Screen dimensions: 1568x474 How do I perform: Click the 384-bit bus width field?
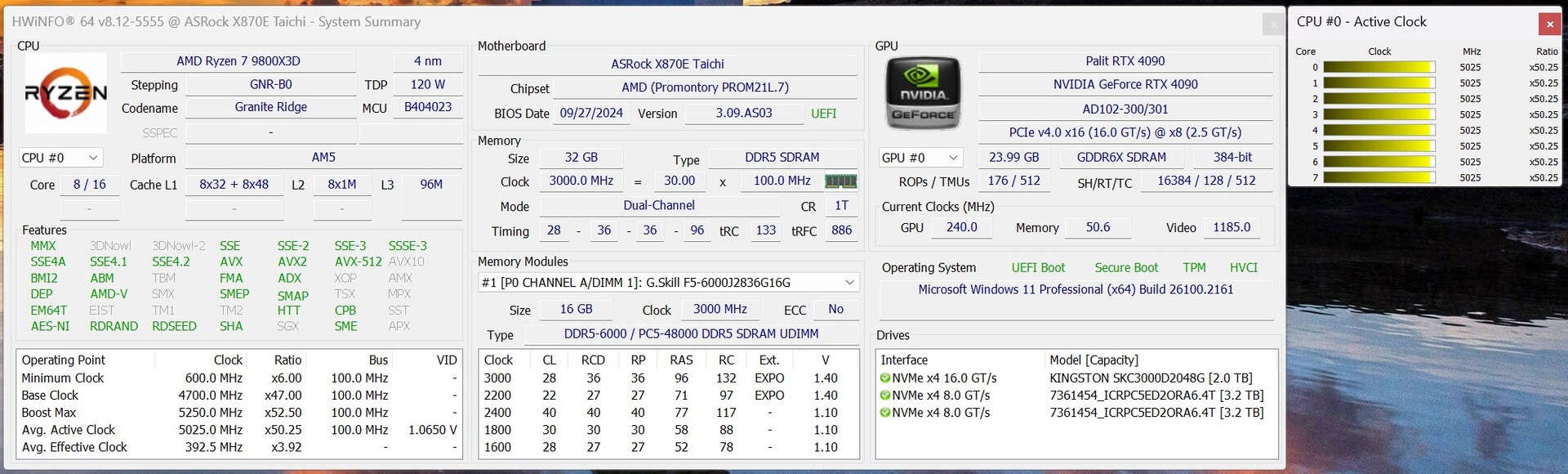coord(1232,158)
